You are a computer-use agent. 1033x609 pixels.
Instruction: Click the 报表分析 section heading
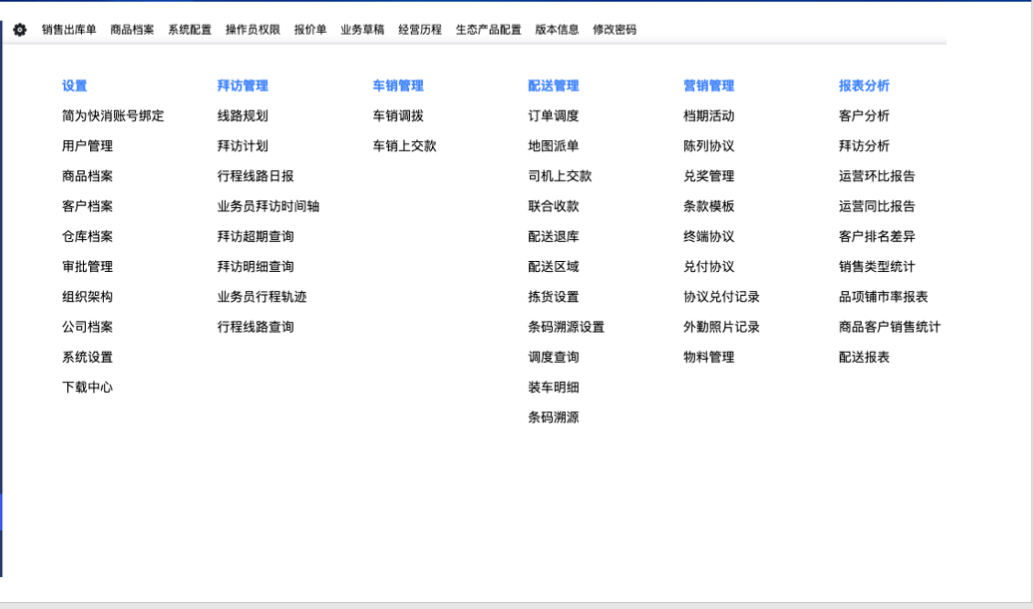pyautogui.click(x=864, y=86)
